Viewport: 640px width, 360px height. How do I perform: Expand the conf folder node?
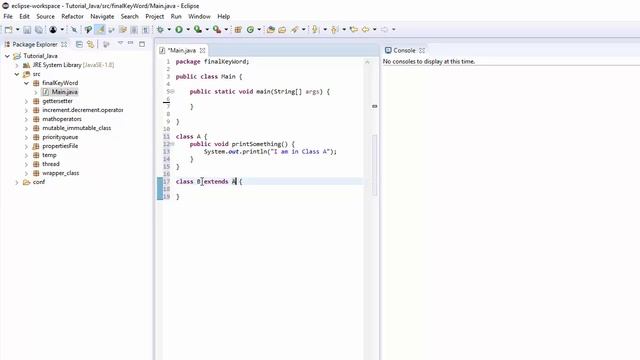[x=17, y=182]
